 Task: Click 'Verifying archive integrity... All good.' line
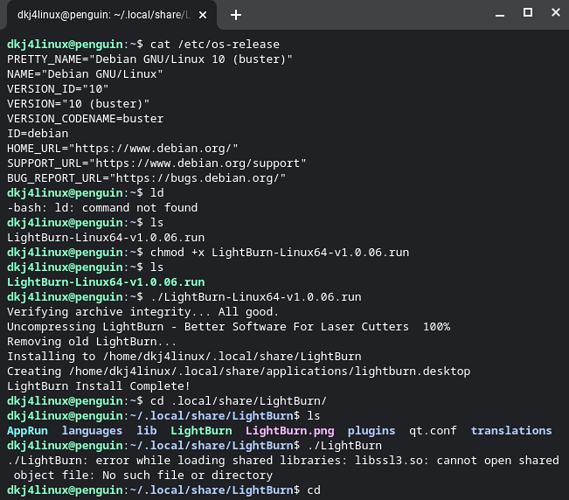pyautogui.click(x=143, y=312)
